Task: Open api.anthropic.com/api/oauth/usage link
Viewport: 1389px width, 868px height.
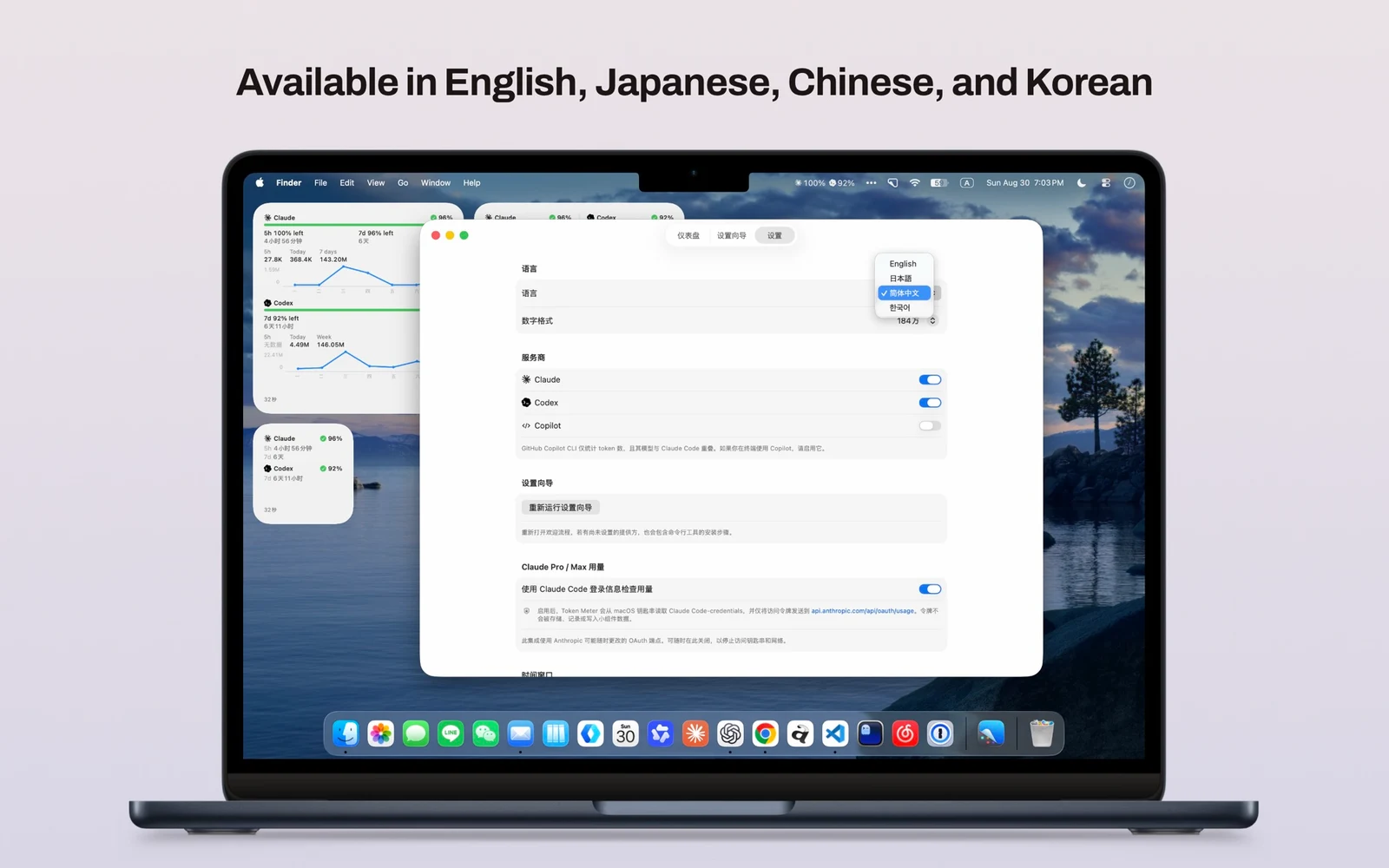Action: (x=863, y=611)
